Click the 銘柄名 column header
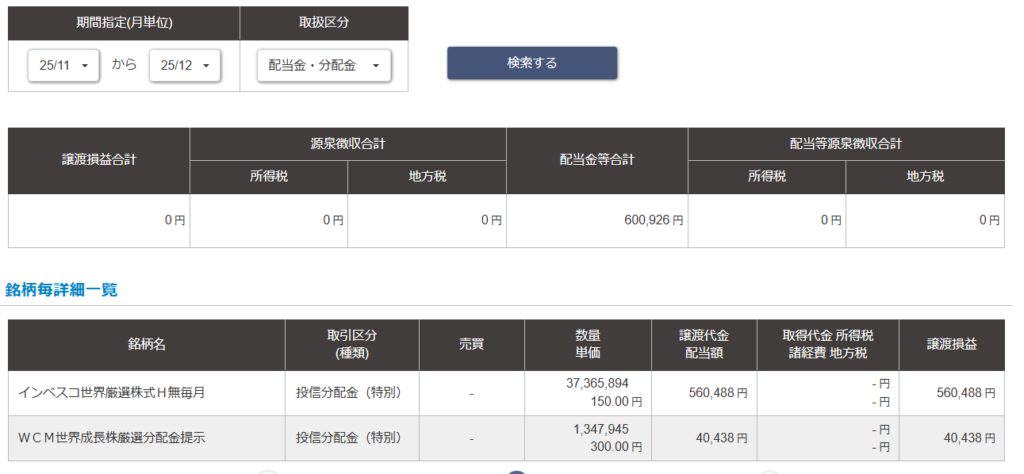Image resolution: width=1024 pixels, height=474 pixels. [146, 344]
